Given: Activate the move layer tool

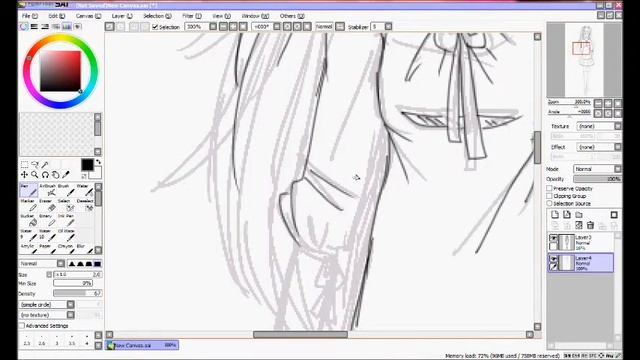Looking at the screenshot, I should (24, 175).
